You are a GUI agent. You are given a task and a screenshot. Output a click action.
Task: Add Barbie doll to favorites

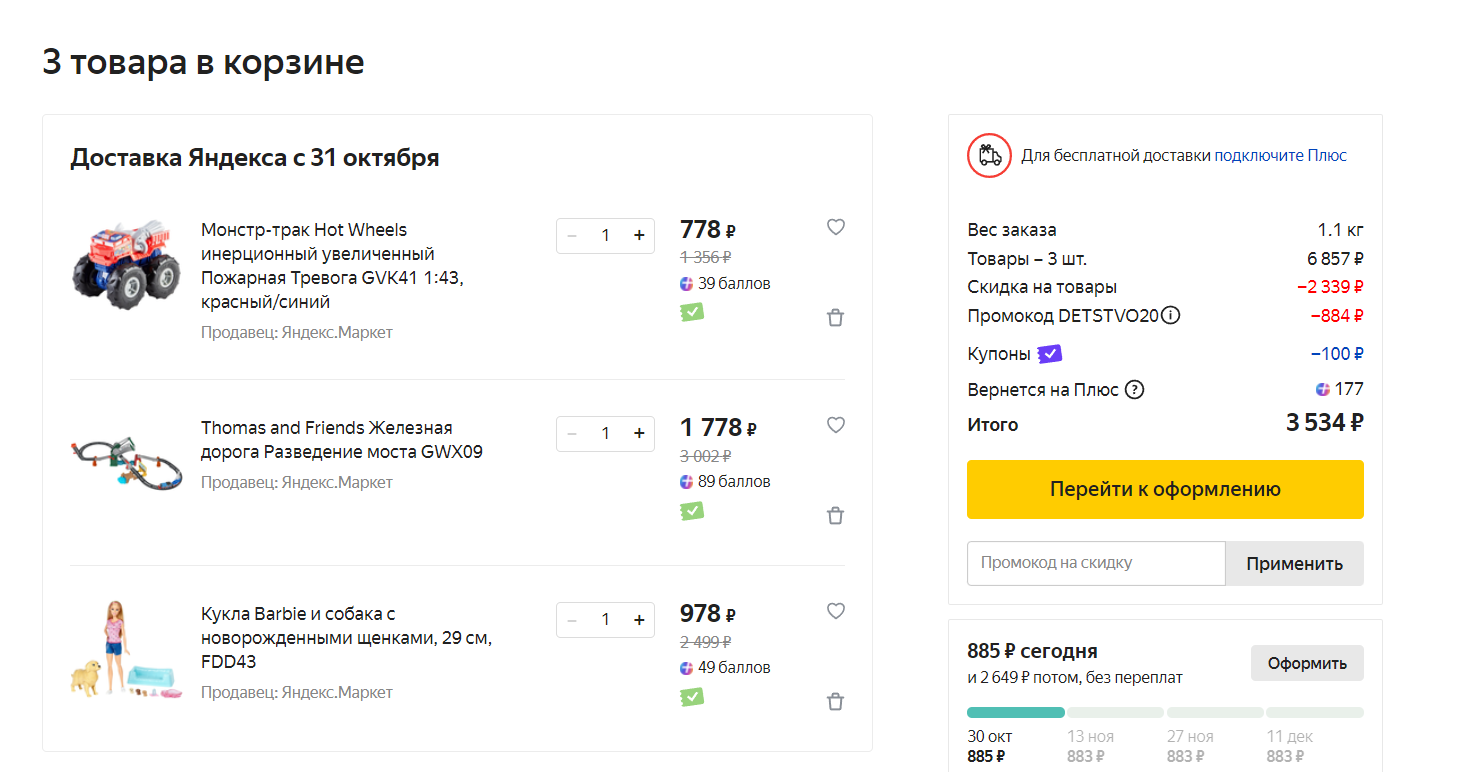click(836, 611)
